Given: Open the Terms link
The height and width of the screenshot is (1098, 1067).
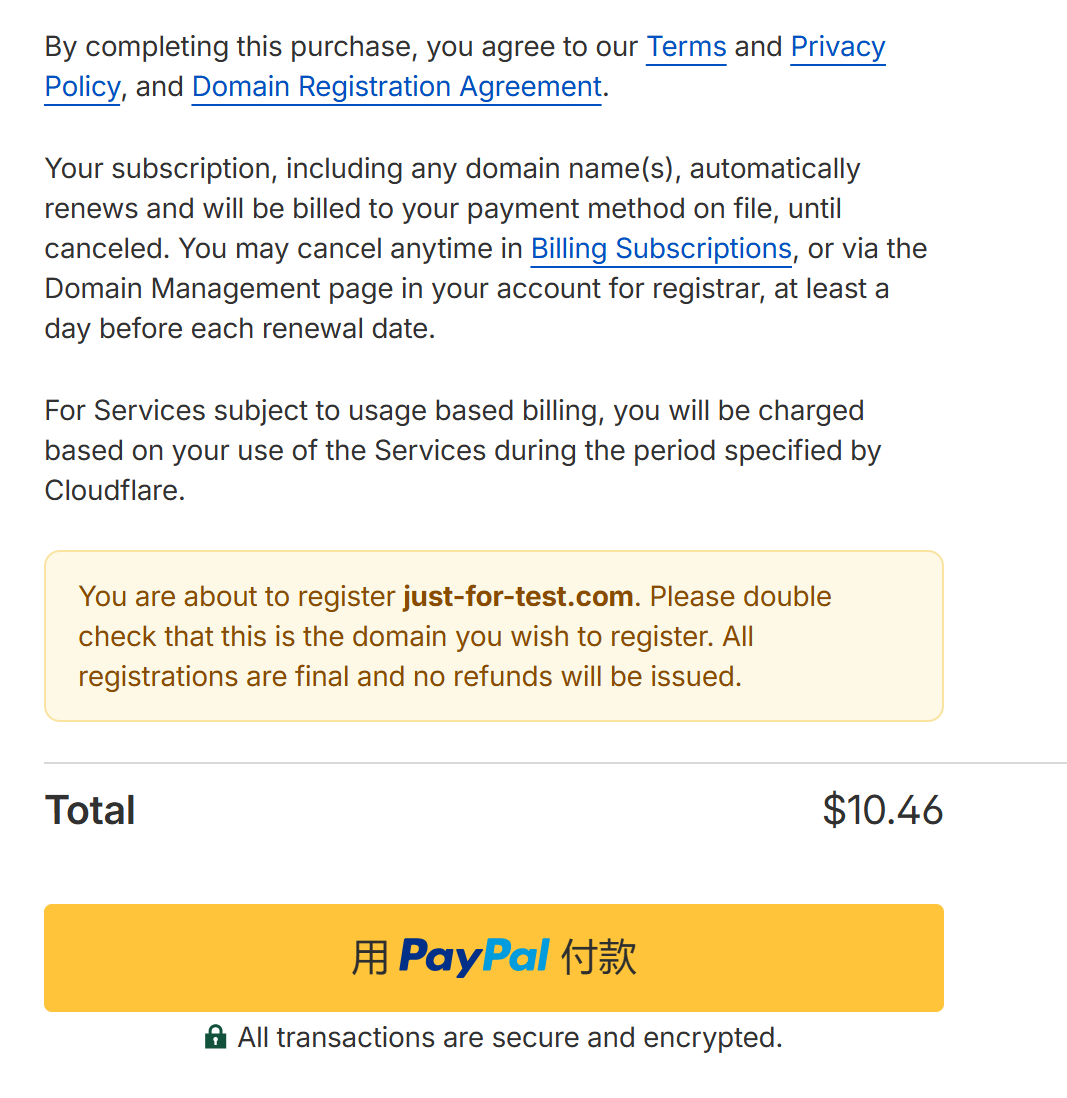Looking at the screenshot, I should point(686,47).
